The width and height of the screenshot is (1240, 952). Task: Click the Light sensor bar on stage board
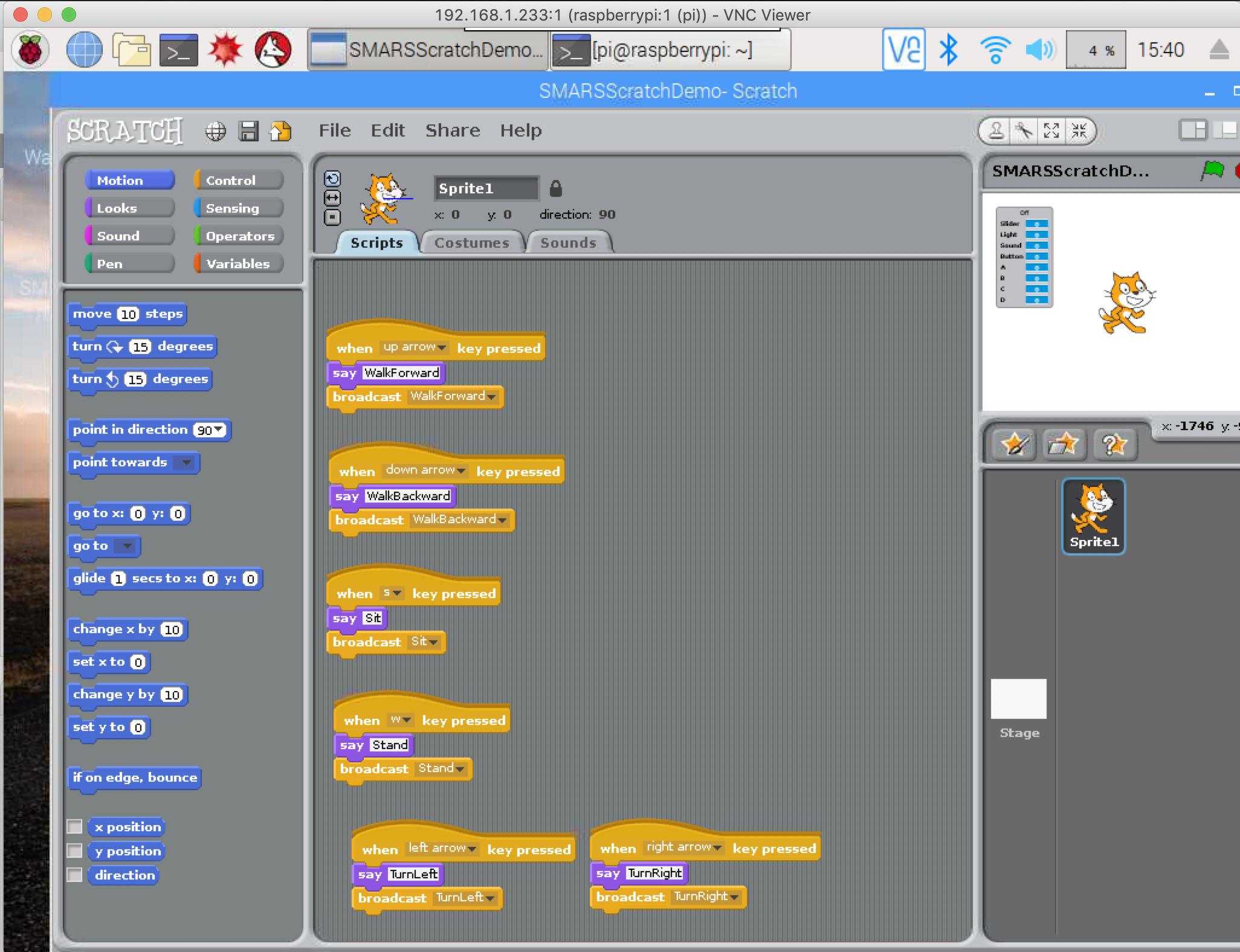[x=1036, y=234]
